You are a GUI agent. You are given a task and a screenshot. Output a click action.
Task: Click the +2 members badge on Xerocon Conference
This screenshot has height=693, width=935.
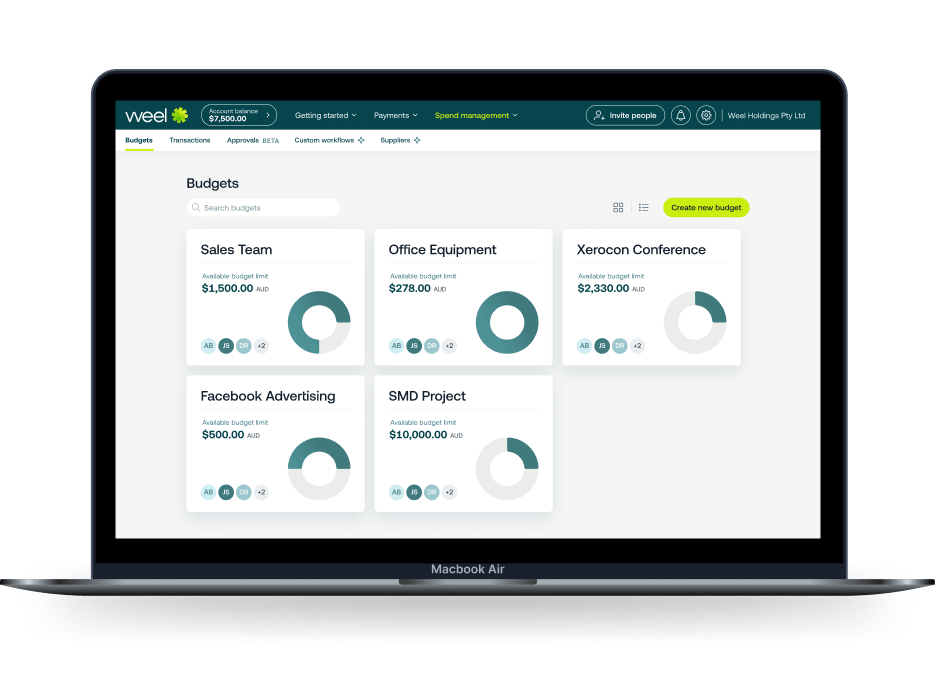pos(637,345)
